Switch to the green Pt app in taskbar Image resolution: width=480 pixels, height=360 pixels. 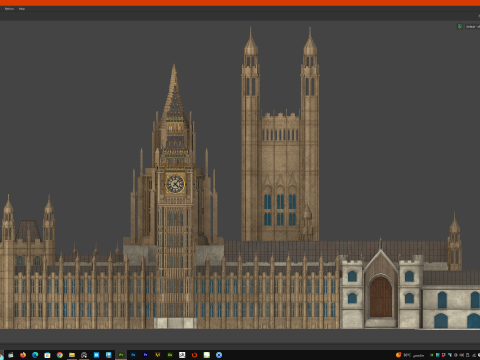121,355
